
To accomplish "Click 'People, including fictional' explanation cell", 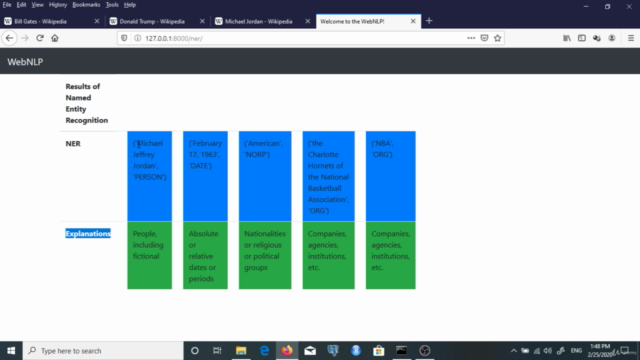I will (x=149, y=256).
